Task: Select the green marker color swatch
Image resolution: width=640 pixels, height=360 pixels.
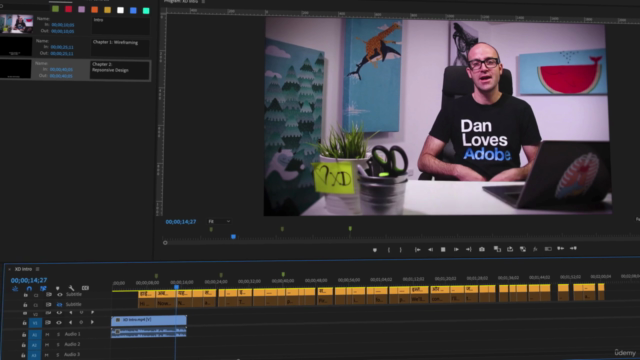Action: [x=56, y=9]
